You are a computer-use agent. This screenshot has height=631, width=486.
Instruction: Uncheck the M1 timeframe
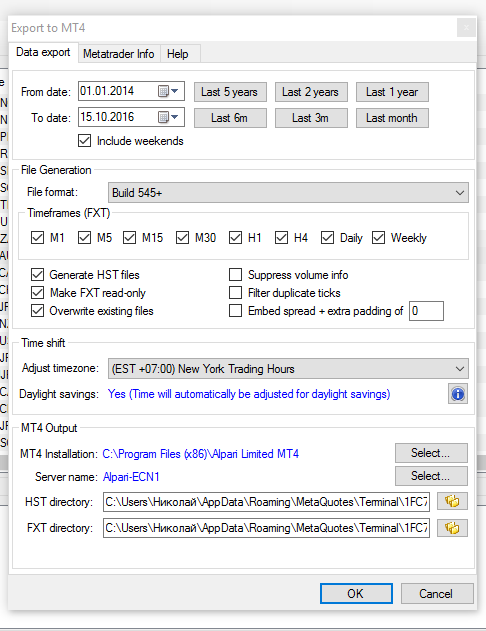point(37,237)
